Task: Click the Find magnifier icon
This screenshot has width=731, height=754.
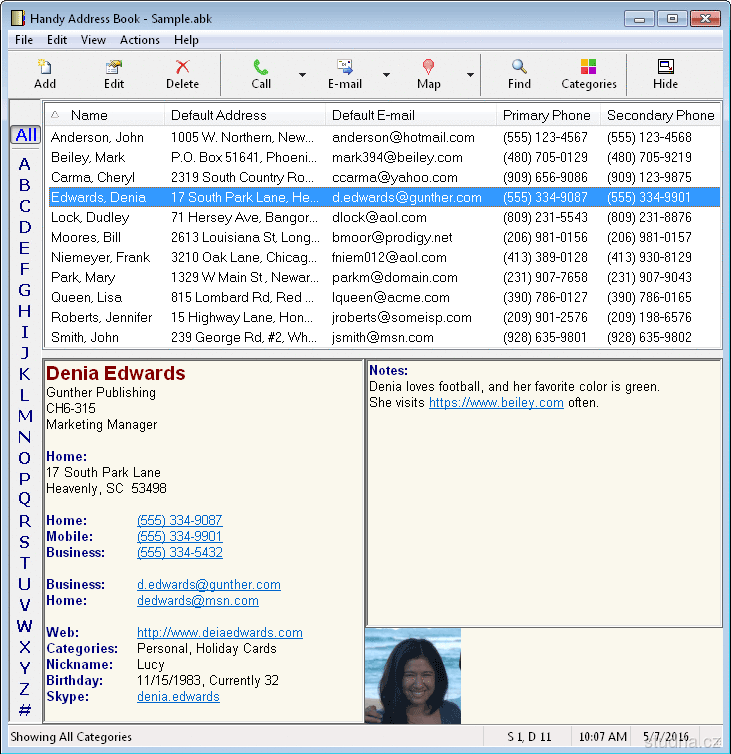Action: (519, 67)
